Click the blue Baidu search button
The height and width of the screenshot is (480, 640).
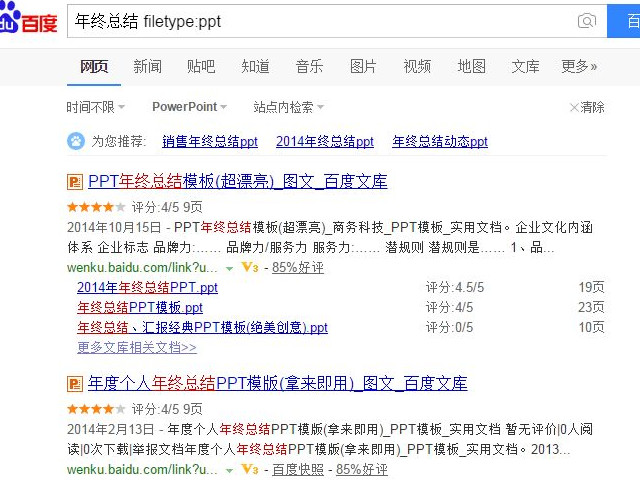pyautogui.click(x=624, y=21)
